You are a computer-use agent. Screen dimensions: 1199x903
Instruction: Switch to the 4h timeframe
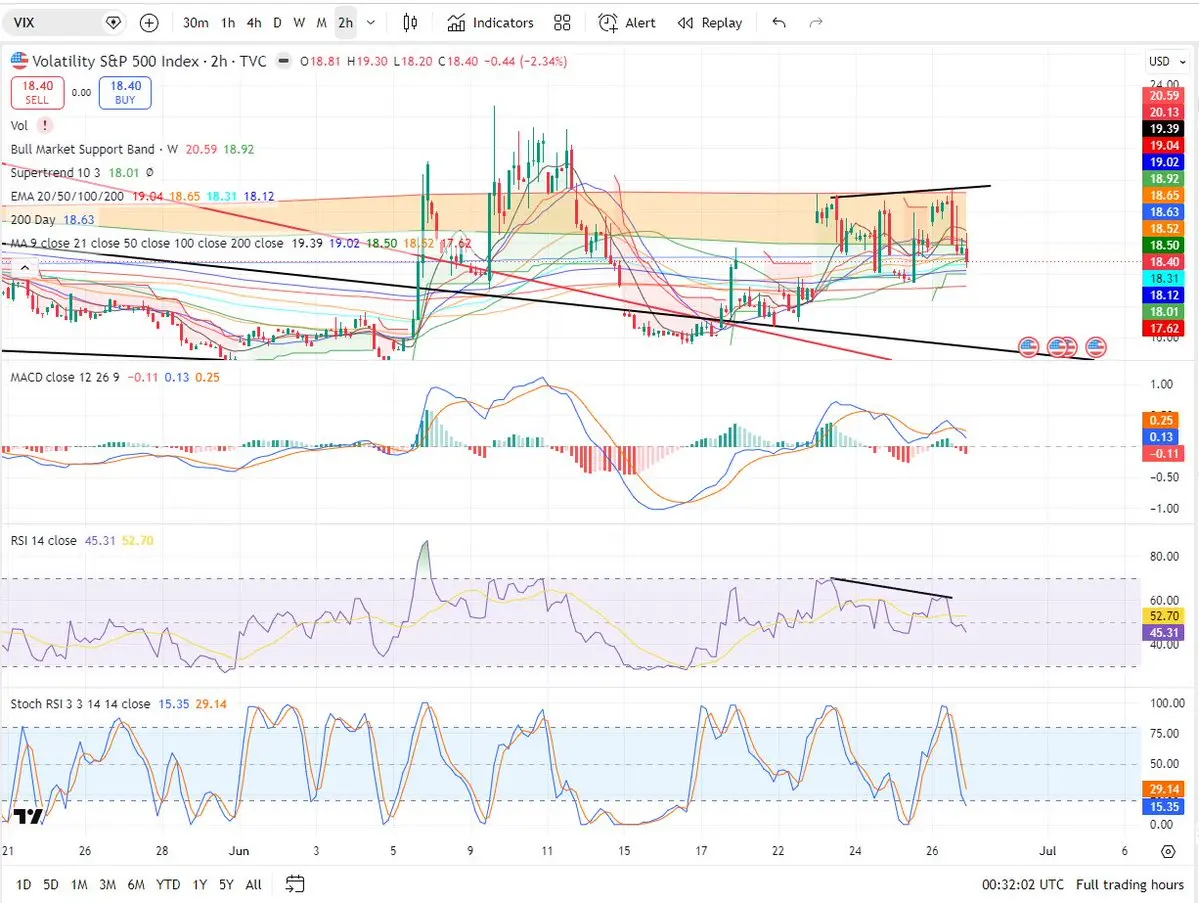pos(254,23)
